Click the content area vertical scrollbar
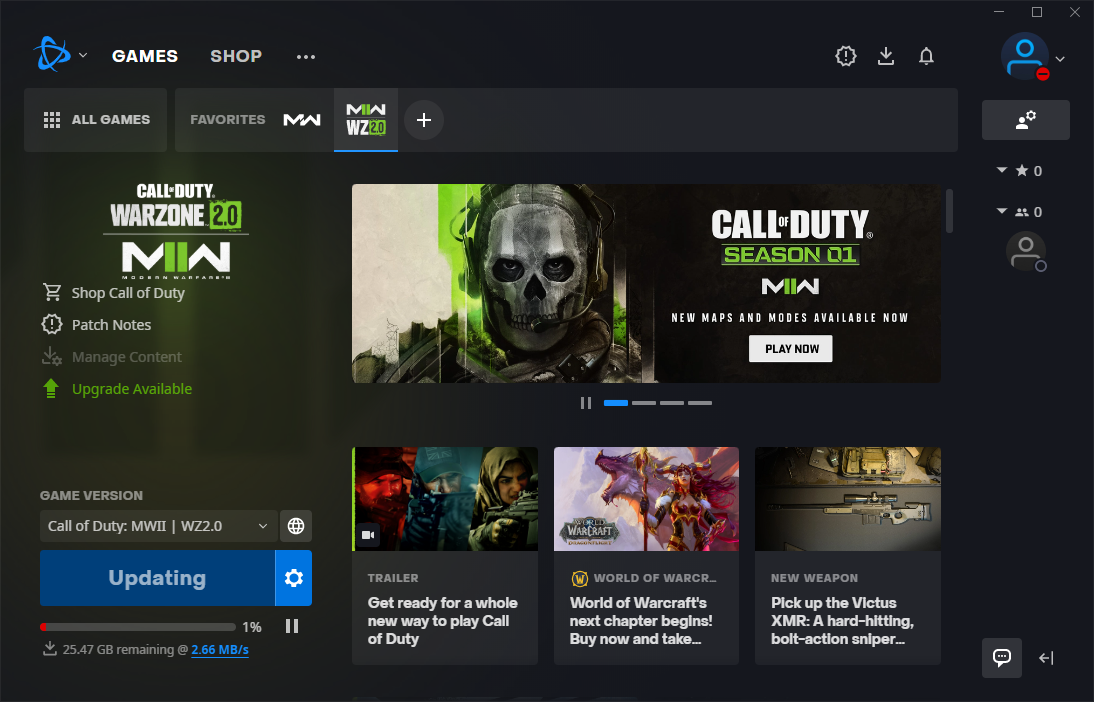The height and width of the screenshot is (702, 1094). [x=949, y=210]
